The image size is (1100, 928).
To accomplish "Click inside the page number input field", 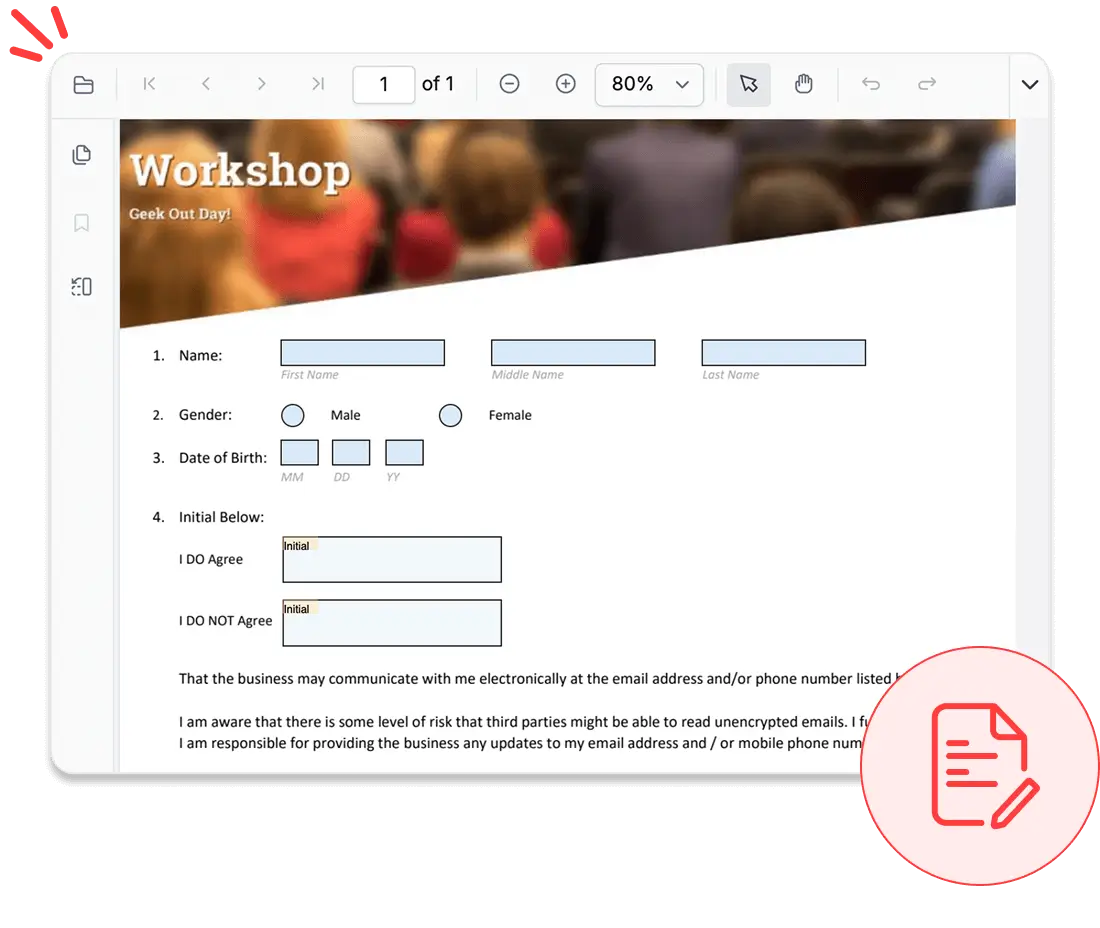I will click(383, 84).
